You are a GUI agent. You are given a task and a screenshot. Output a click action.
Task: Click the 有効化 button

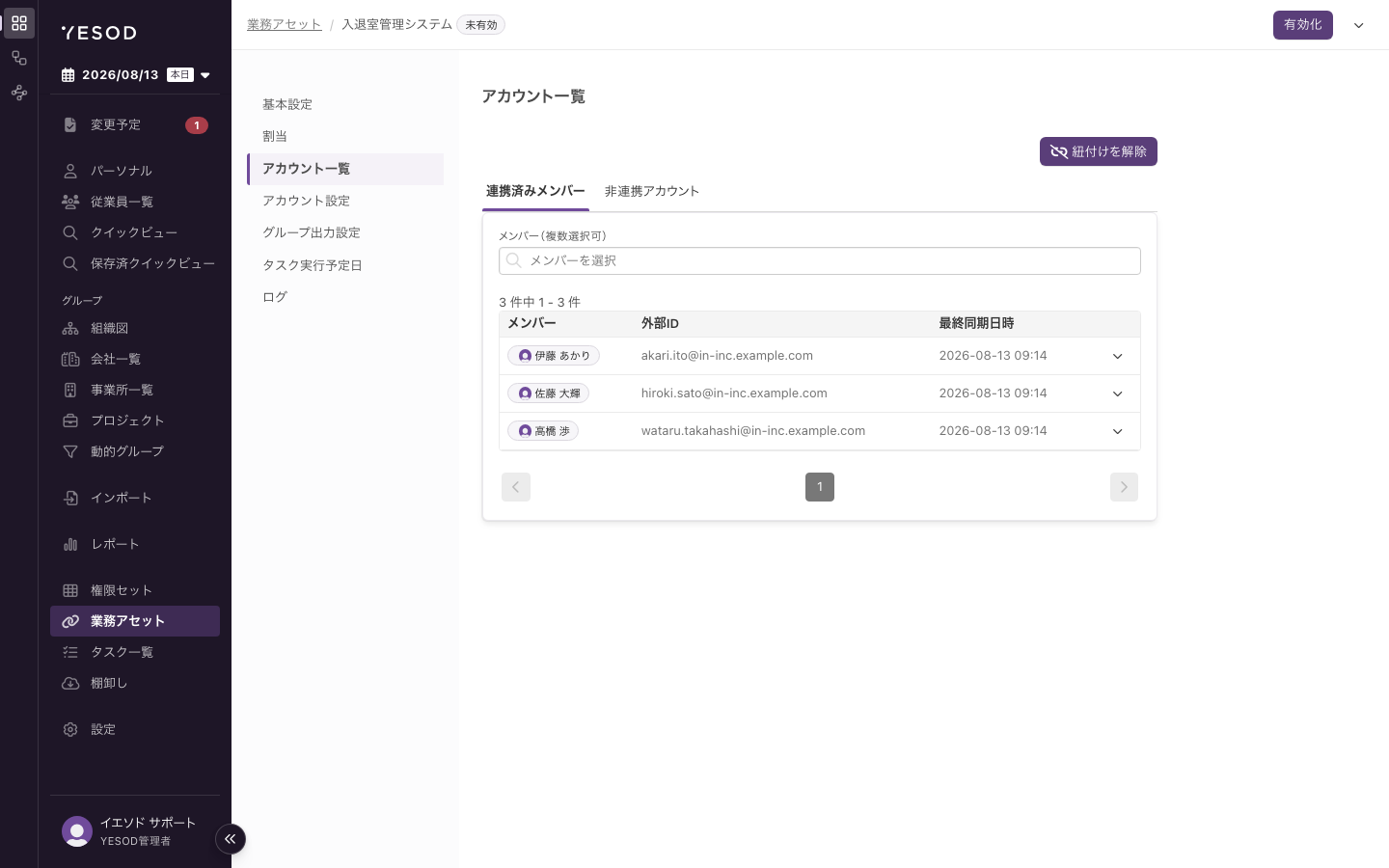(1303, 25)
